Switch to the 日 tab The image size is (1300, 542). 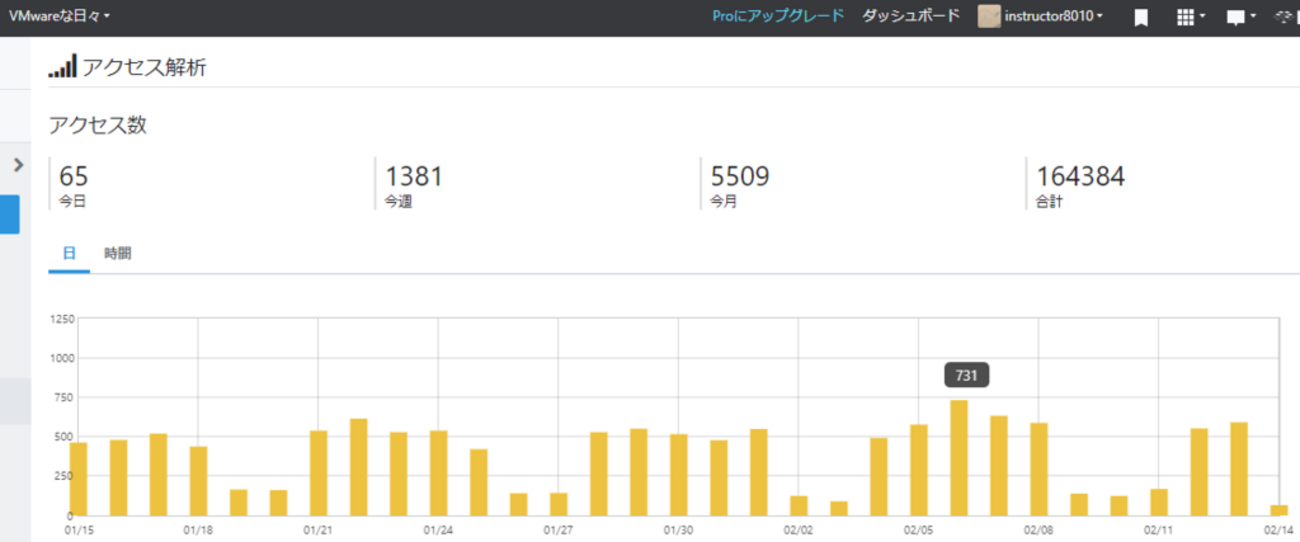click(x=69, y=254)
